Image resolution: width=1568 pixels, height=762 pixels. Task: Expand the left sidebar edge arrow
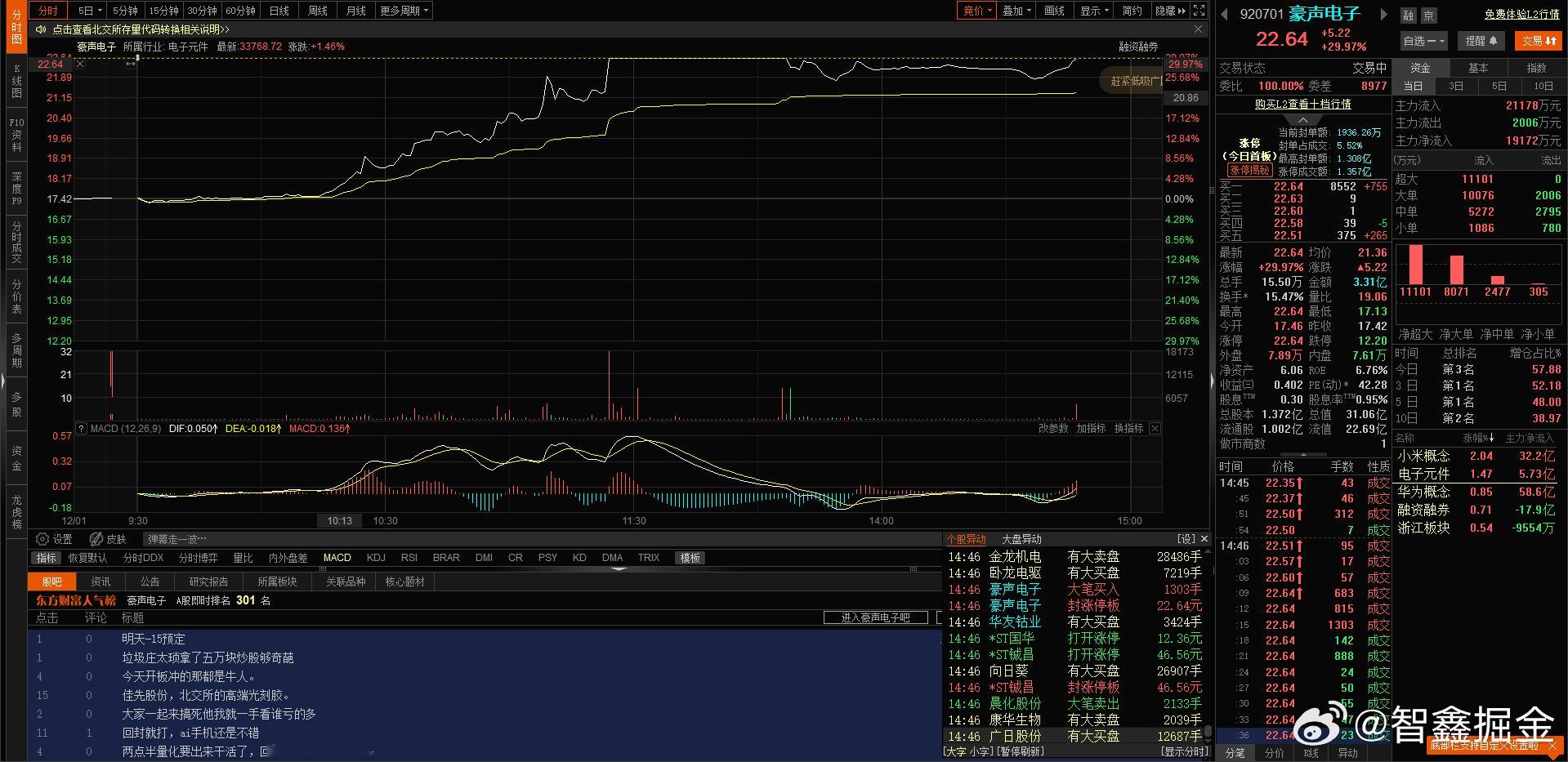click(2, 381)
